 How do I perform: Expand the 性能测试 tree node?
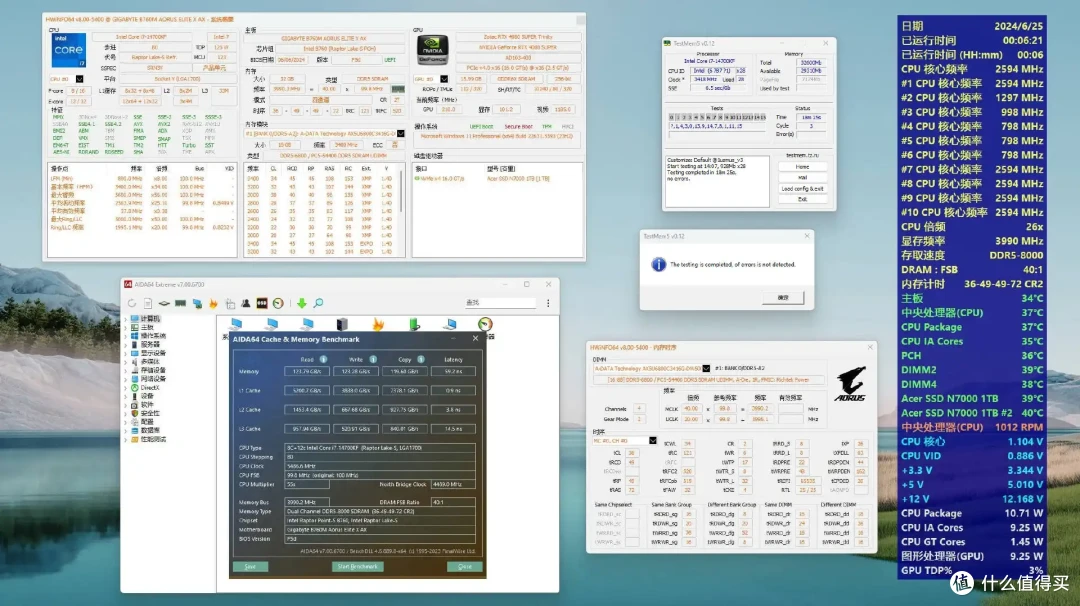point(125,439)
